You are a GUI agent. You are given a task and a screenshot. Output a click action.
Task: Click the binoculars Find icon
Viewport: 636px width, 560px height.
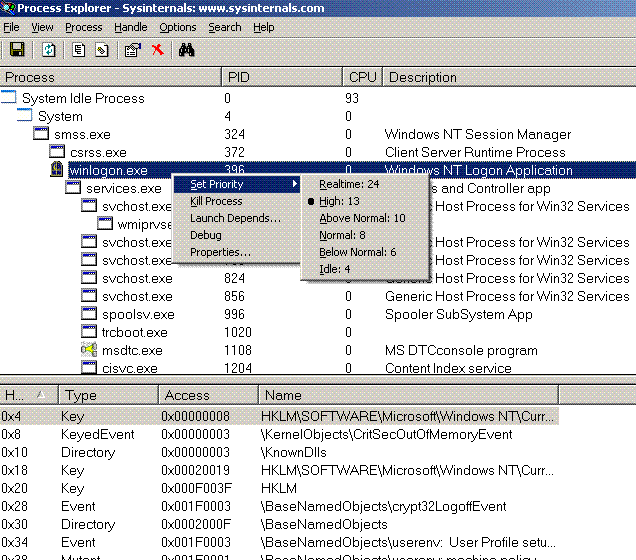(187, 50)
